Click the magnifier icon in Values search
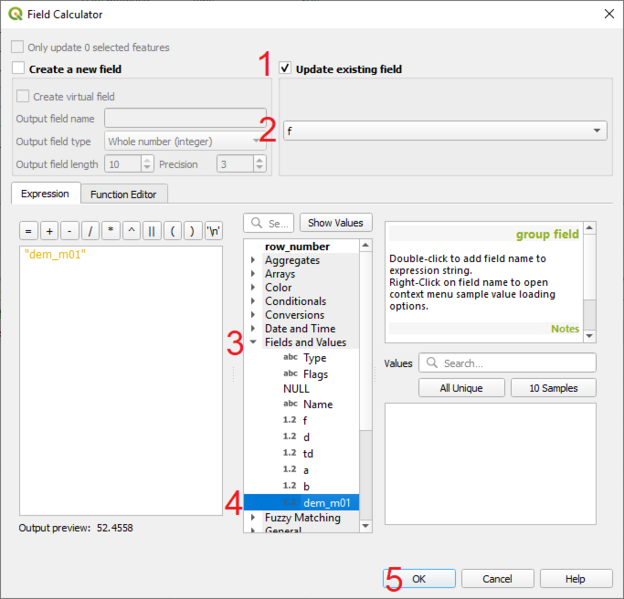Screen dimensions: 624x599 pos(432,363)
